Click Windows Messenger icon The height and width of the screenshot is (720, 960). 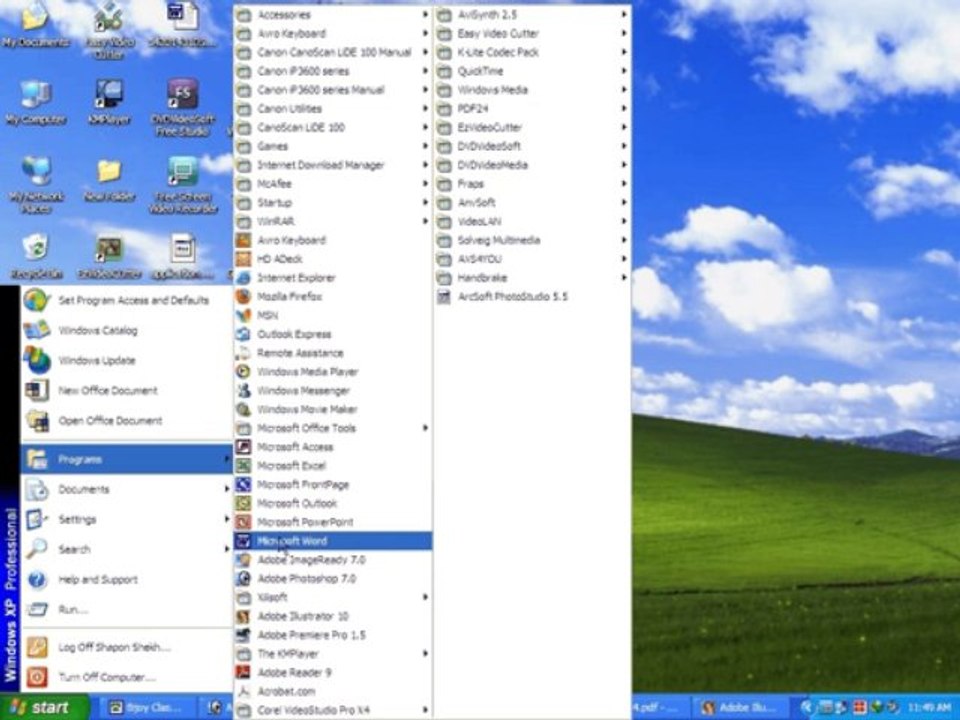(x=244, y=391)
